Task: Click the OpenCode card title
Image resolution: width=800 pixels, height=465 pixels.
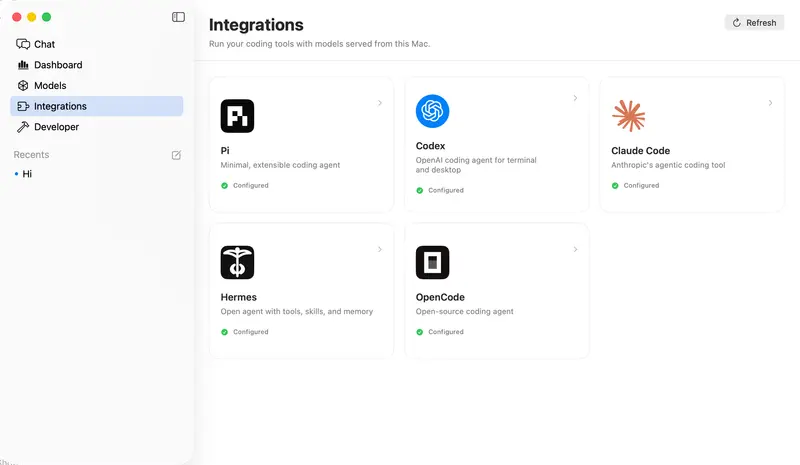Action: pos(440,298)
